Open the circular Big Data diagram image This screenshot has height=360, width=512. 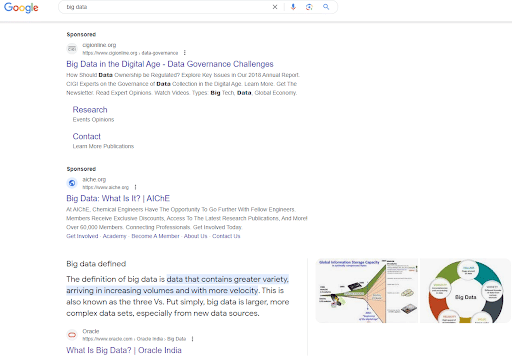(x=465, y=291)
